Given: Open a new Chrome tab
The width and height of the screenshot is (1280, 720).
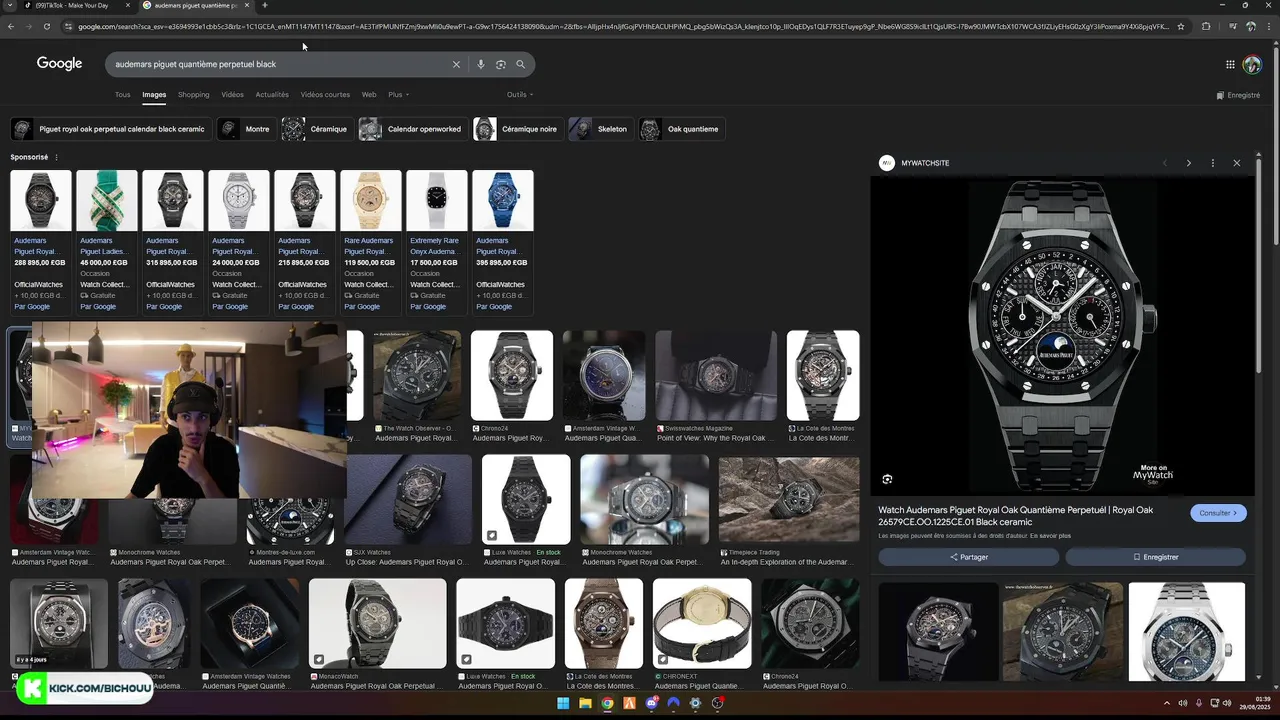Looking at the screenshot, I should click(x=264, y=6).
